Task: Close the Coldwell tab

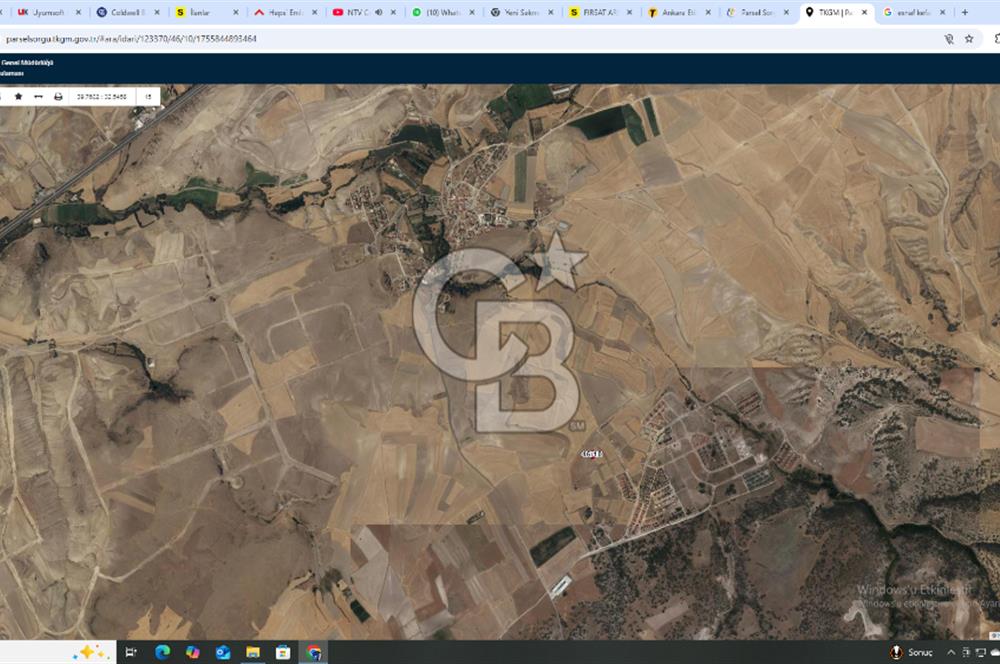Action: coord(157,12)
